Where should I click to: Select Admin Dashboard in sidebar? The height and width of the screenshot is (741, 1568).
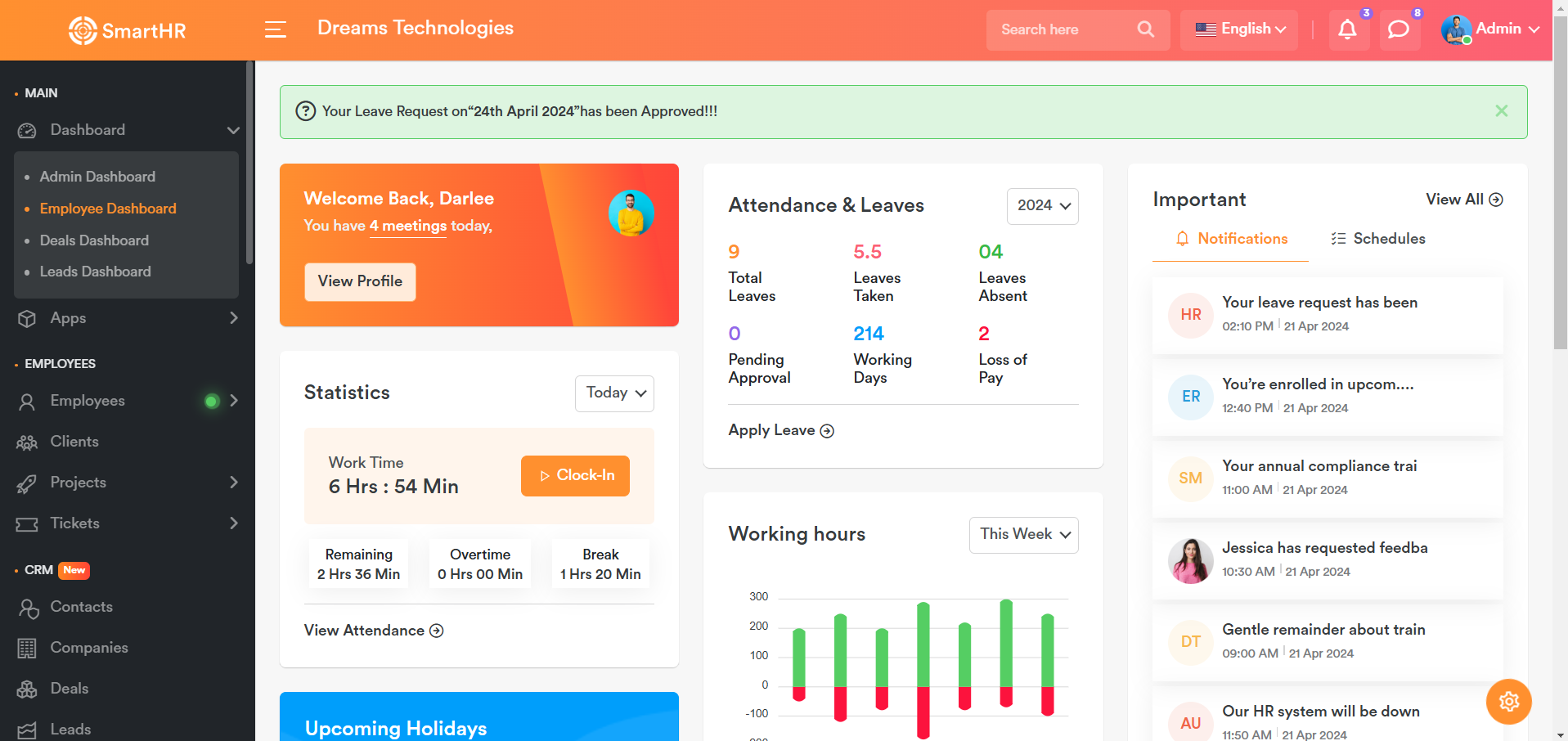pyautogui.click(x=97, y=177)
